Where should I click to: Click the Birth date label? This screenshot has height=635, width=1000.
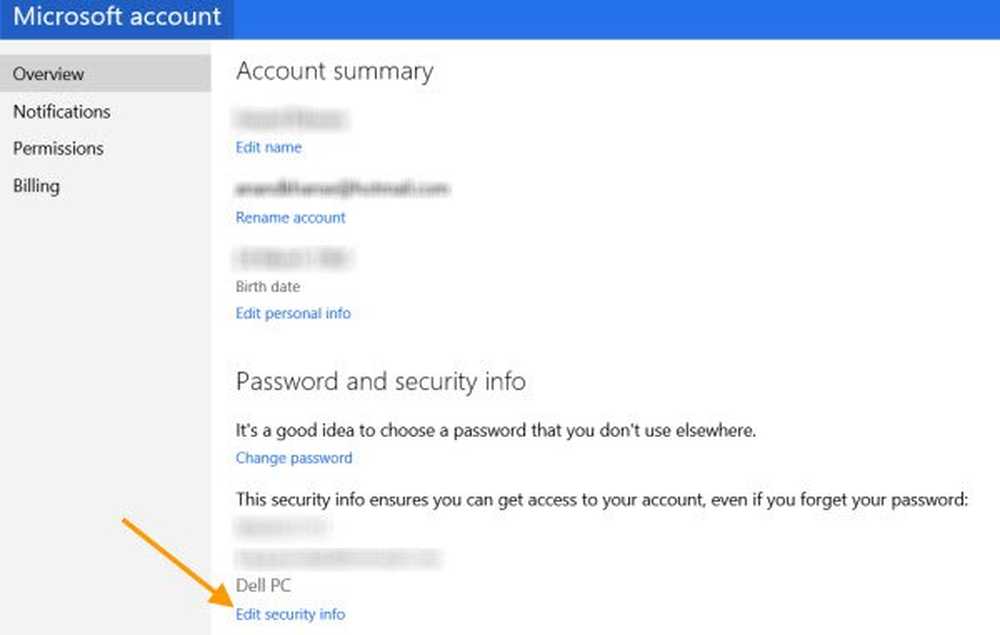coord(268,287)
